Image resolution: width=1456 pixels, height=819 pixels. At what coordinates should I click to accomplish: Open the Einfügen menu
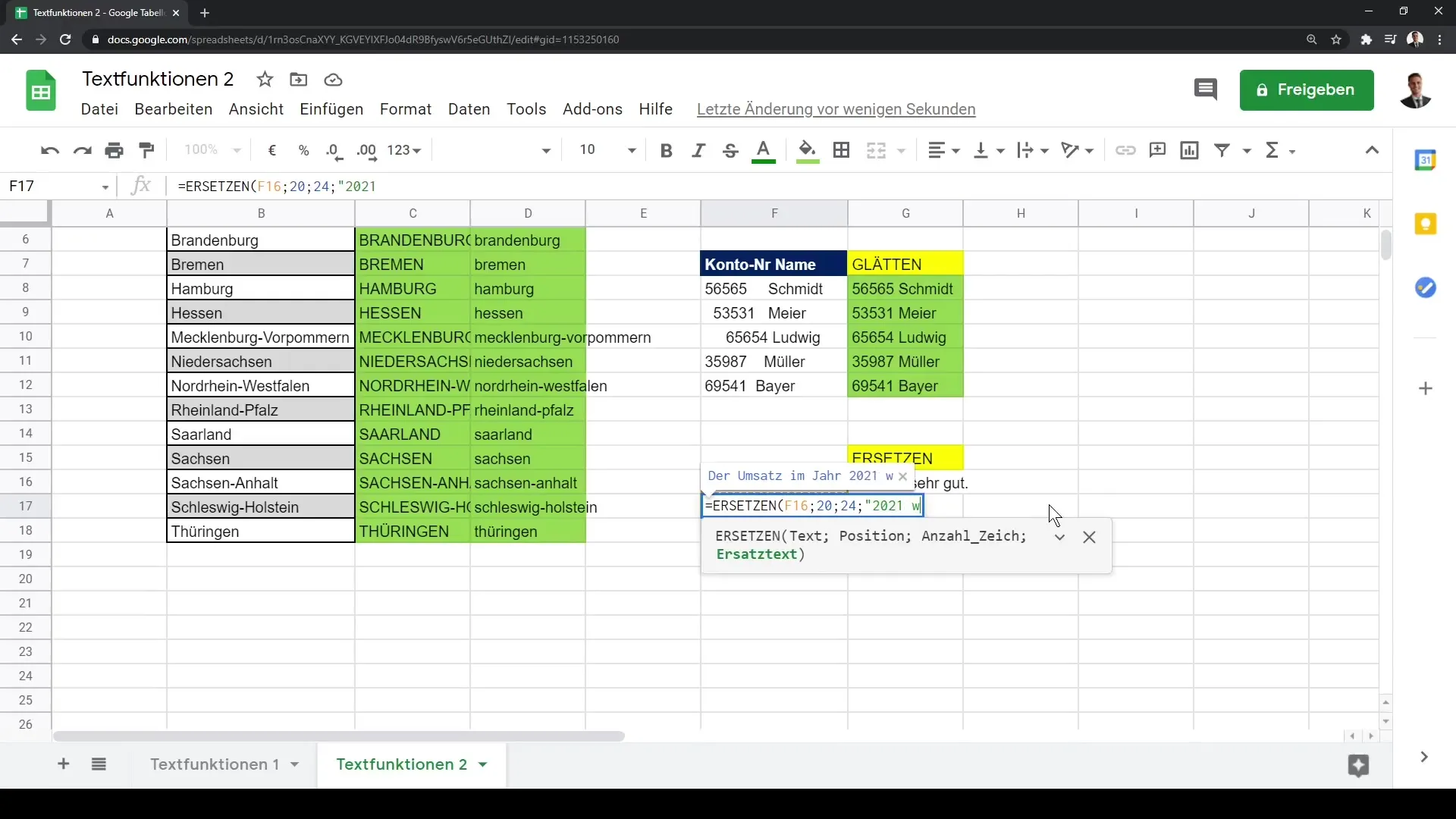click(x=331, y=109)
